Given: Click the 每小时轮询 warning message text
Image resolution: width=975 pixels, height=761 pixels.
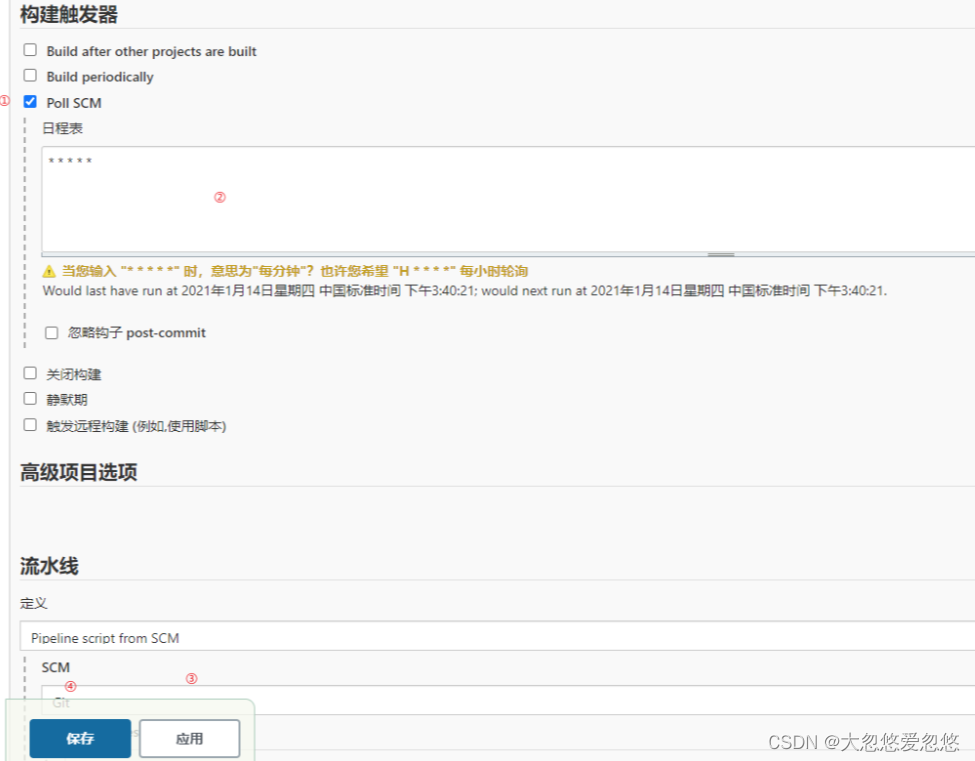Looking at the screenshot, I should (295, 271).
